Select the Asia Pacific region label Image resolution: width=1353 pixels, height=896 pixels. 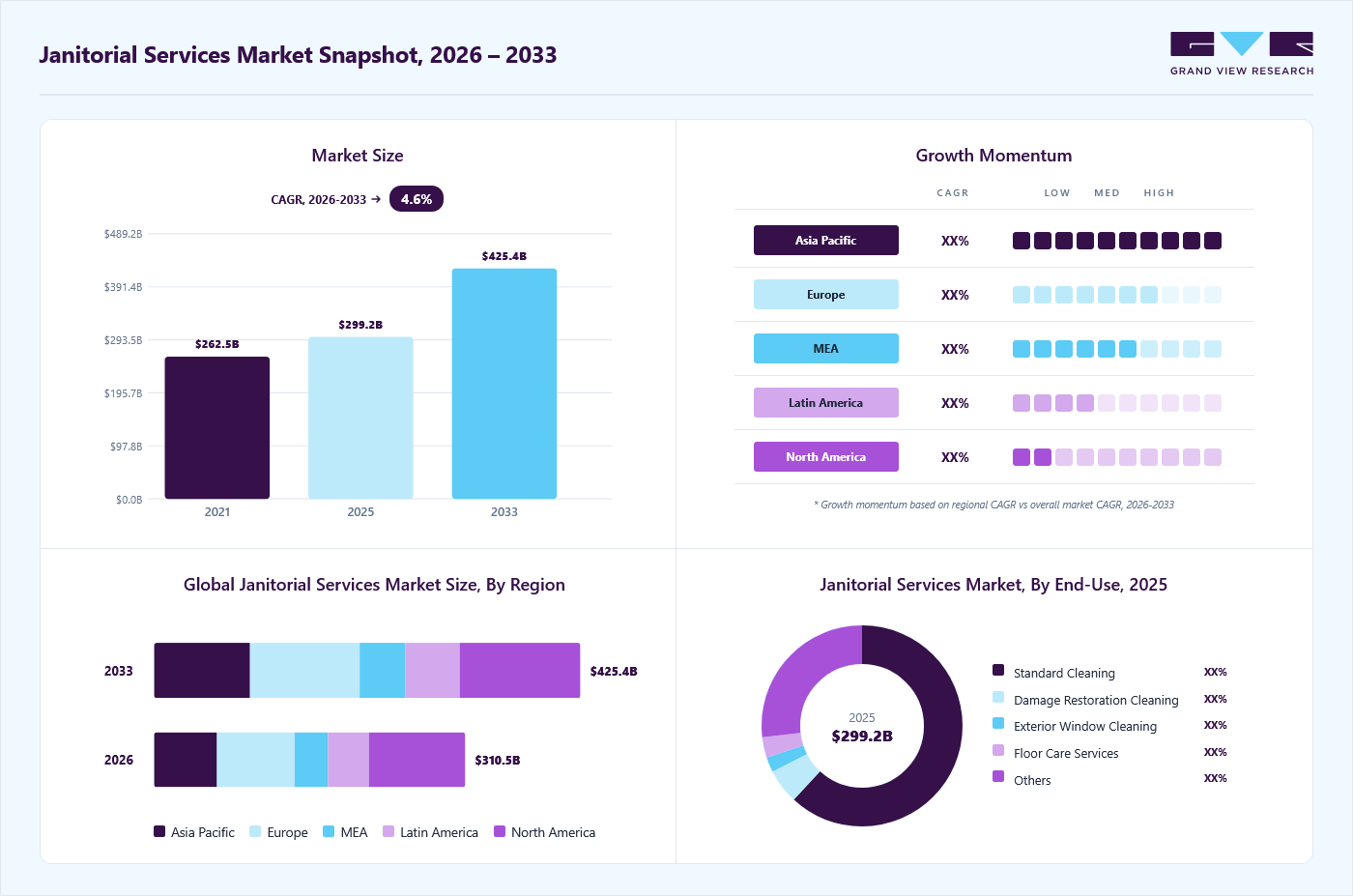pos(826,241)
